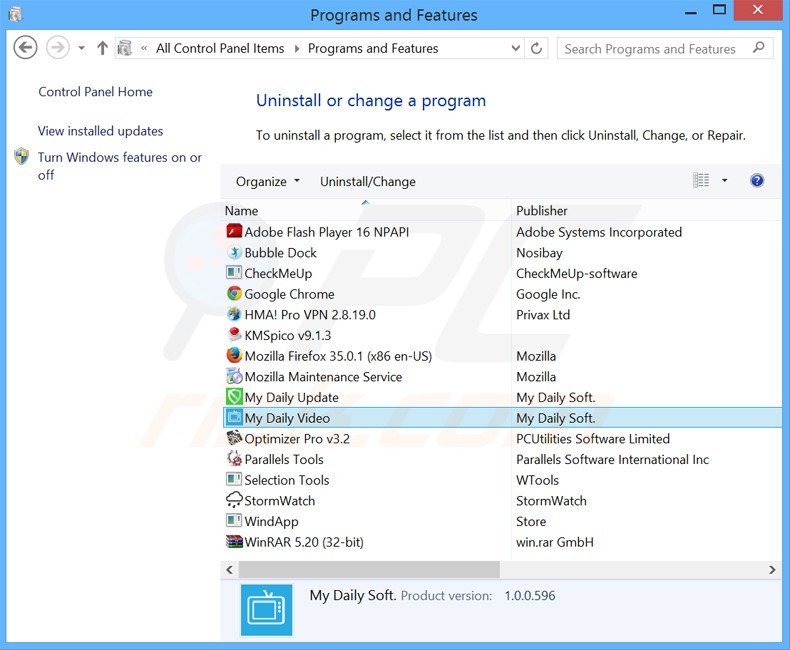Select the KMSpico red button icon
Screen dimensions: 790x650
tap(234, 335)
